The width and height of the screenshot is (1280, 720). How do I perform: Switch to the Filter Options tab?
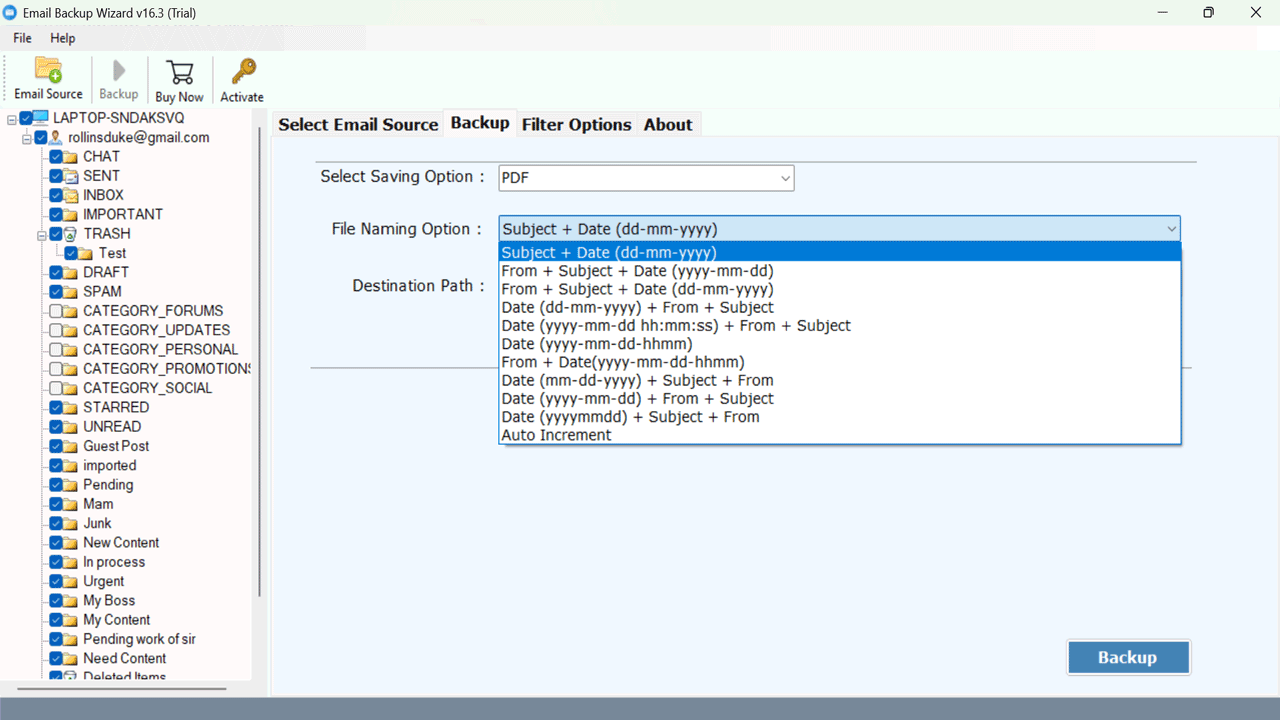577,124
